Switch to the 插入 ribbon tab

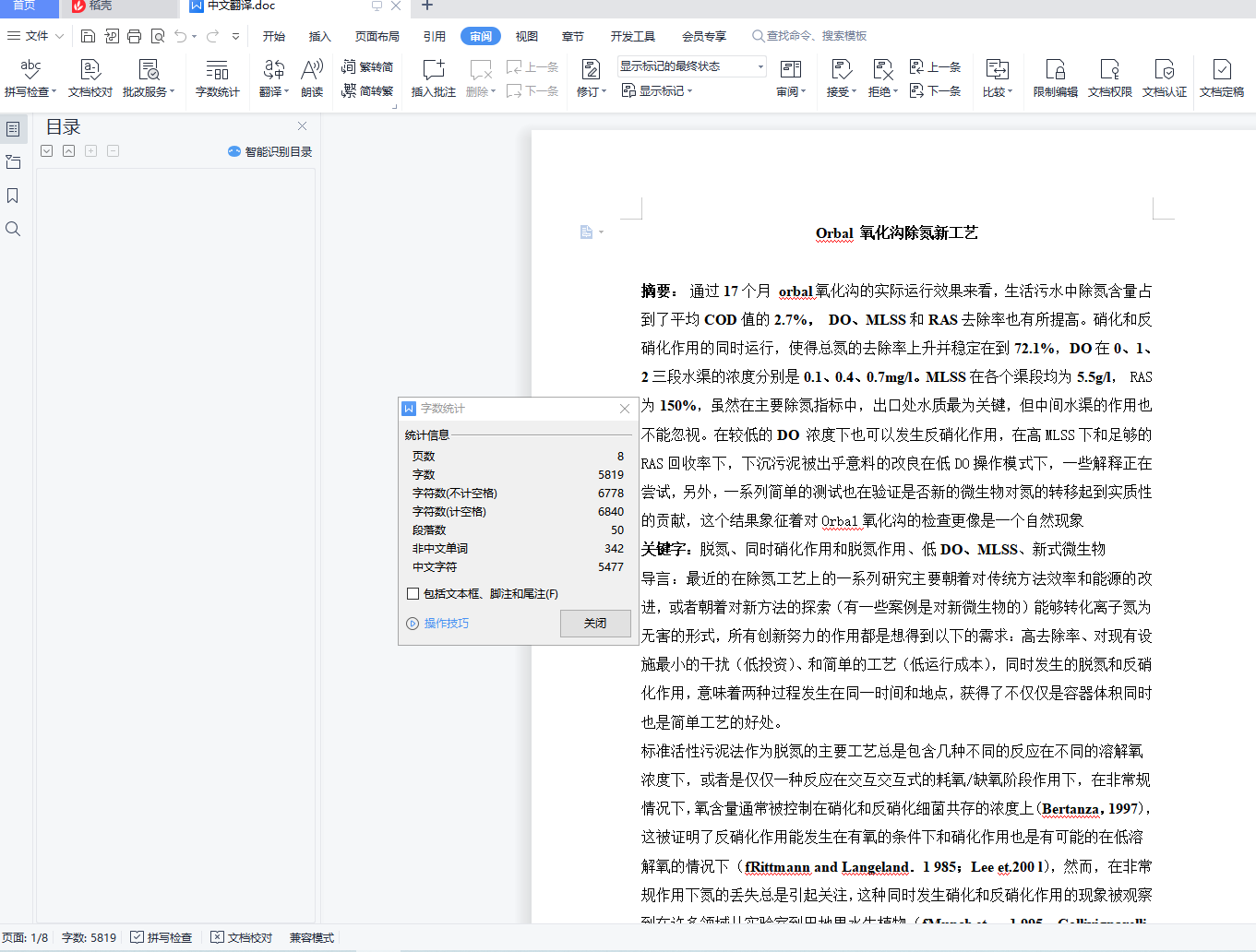320,36
